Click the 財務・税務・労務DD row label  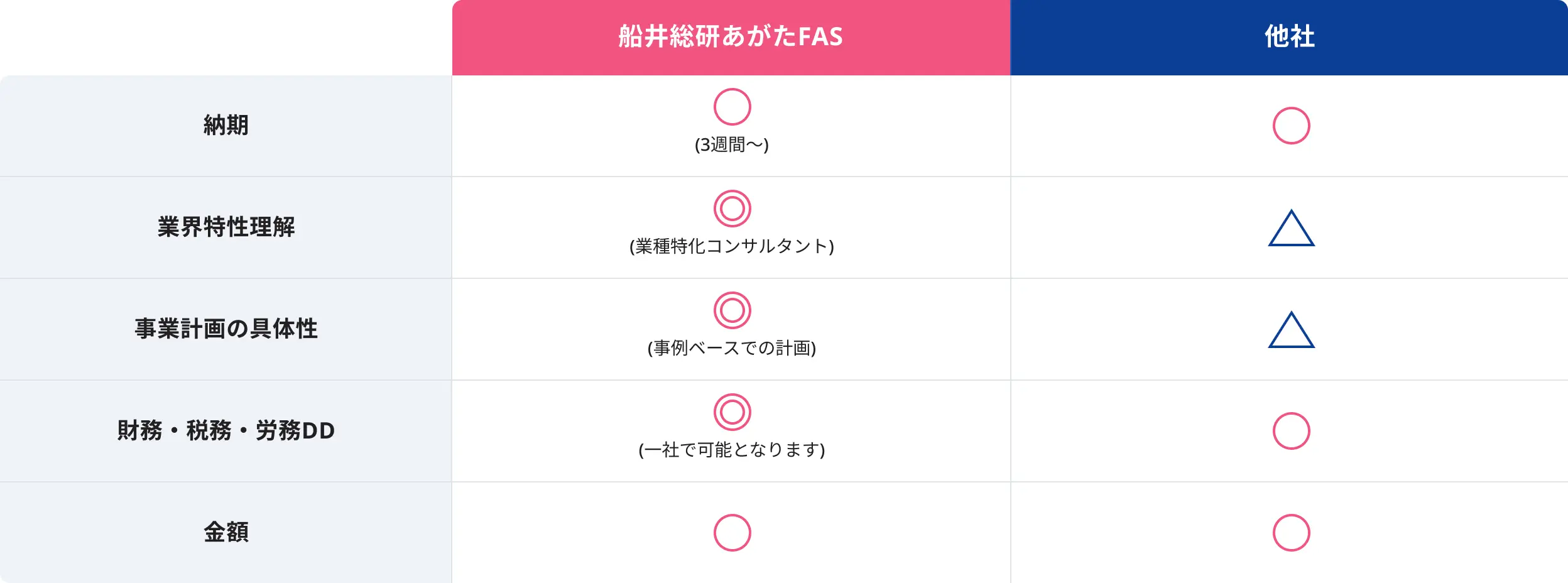(226, 430)
